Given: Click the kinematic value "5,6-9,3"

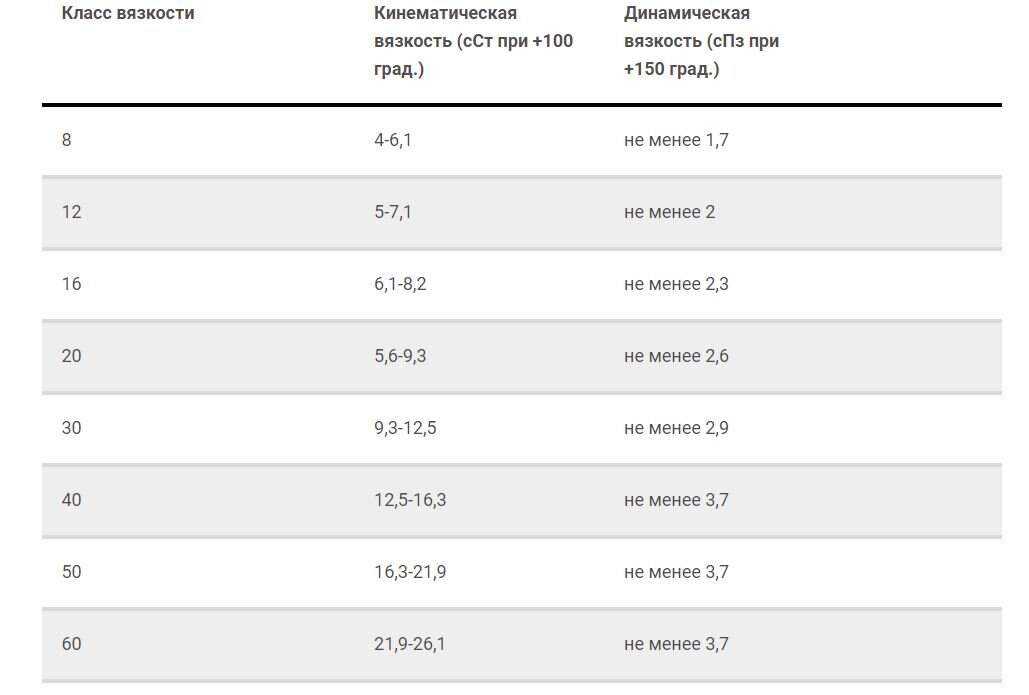Looking at the screenshot, I should 400,356.
